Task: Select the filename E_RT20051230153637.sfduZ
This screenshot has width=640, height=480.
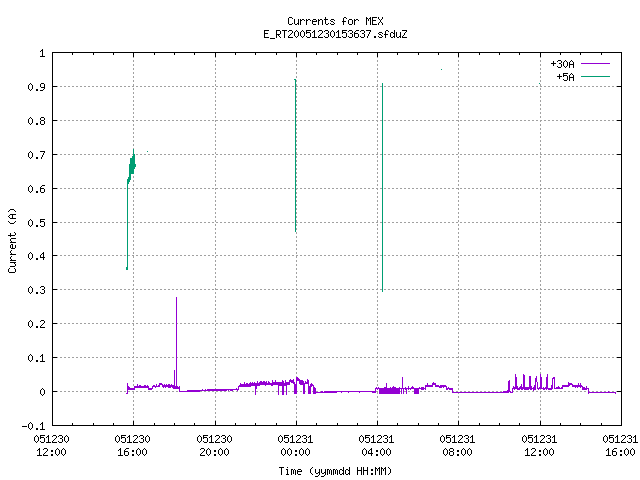Action: tap(335, 34)
